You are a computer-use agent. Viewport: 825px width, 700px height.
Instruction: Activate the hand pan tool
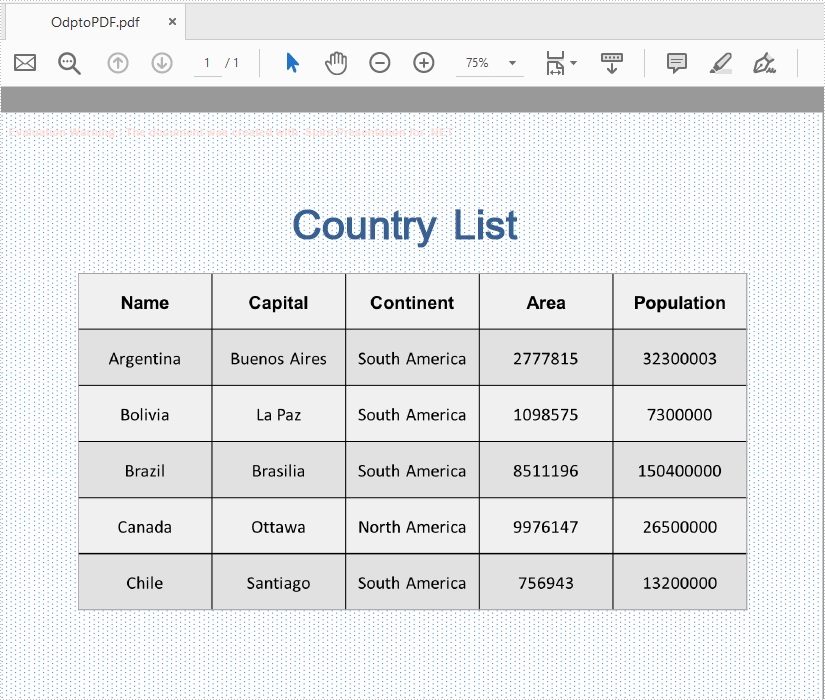[x=336, y=63]
